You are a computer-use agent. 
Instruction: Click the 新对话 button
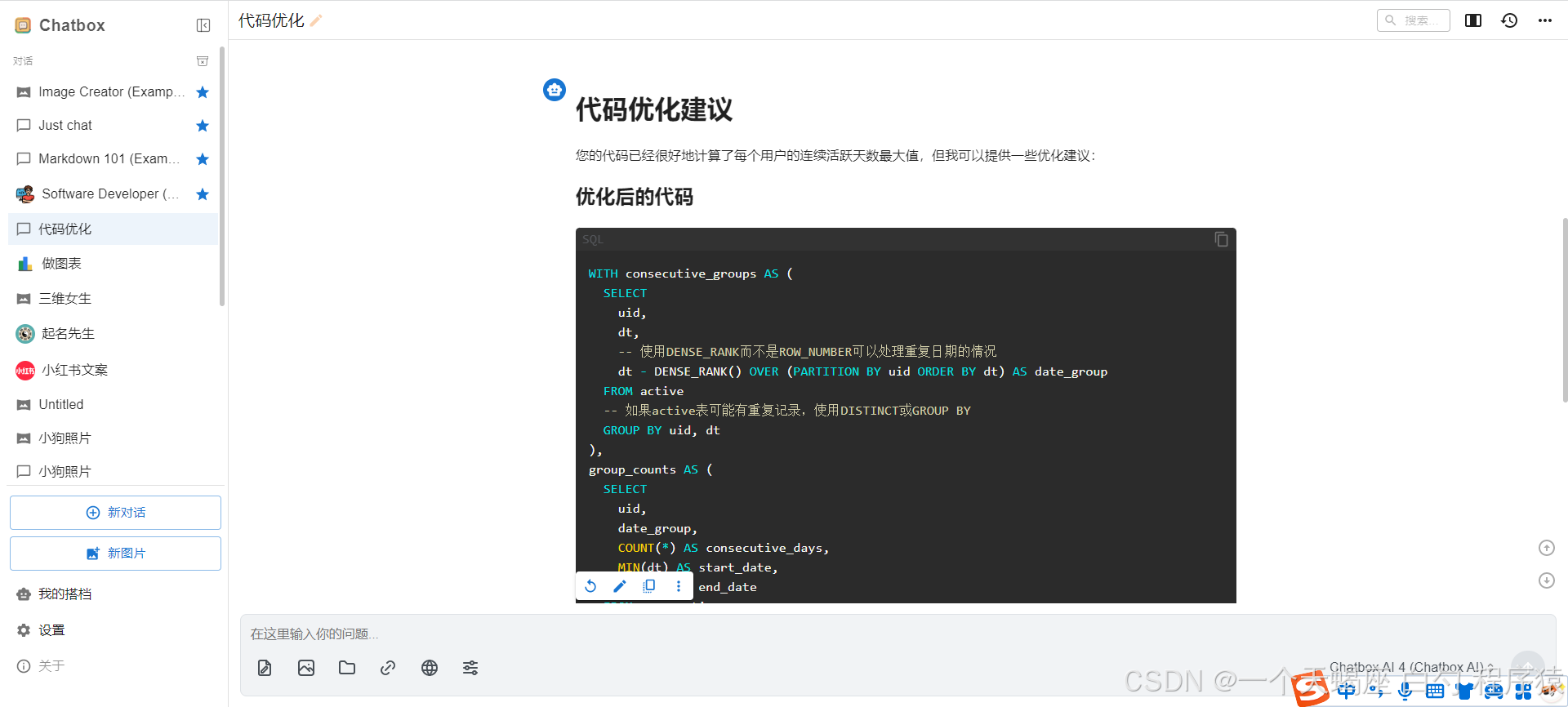115,513
